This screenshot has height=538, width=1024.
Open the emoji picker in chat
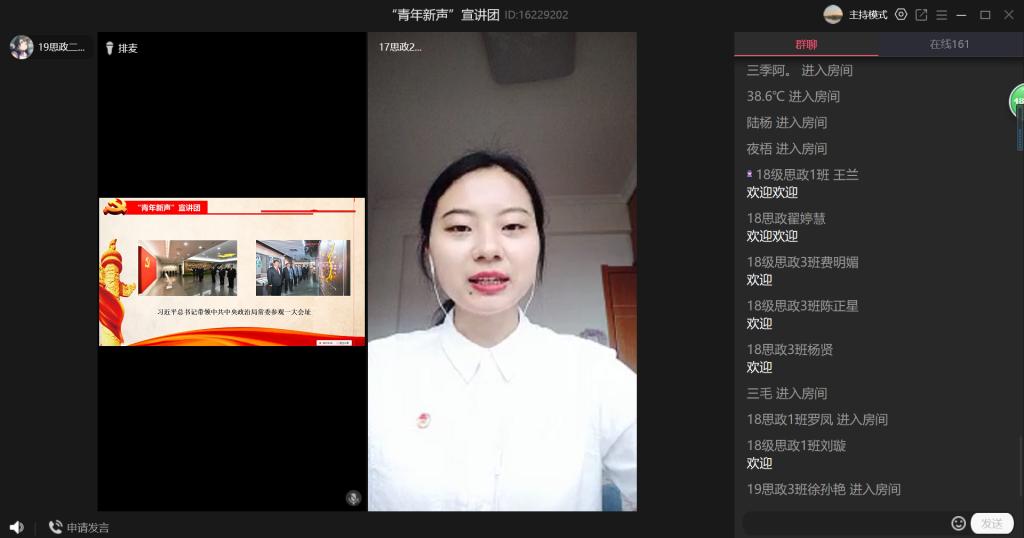958,523
